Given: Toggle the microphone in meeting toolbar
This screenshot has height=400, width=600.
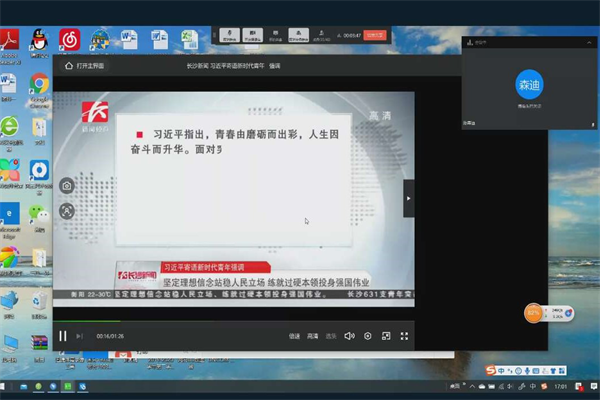Looking at the screenshot, I should [x=230, y=35].
